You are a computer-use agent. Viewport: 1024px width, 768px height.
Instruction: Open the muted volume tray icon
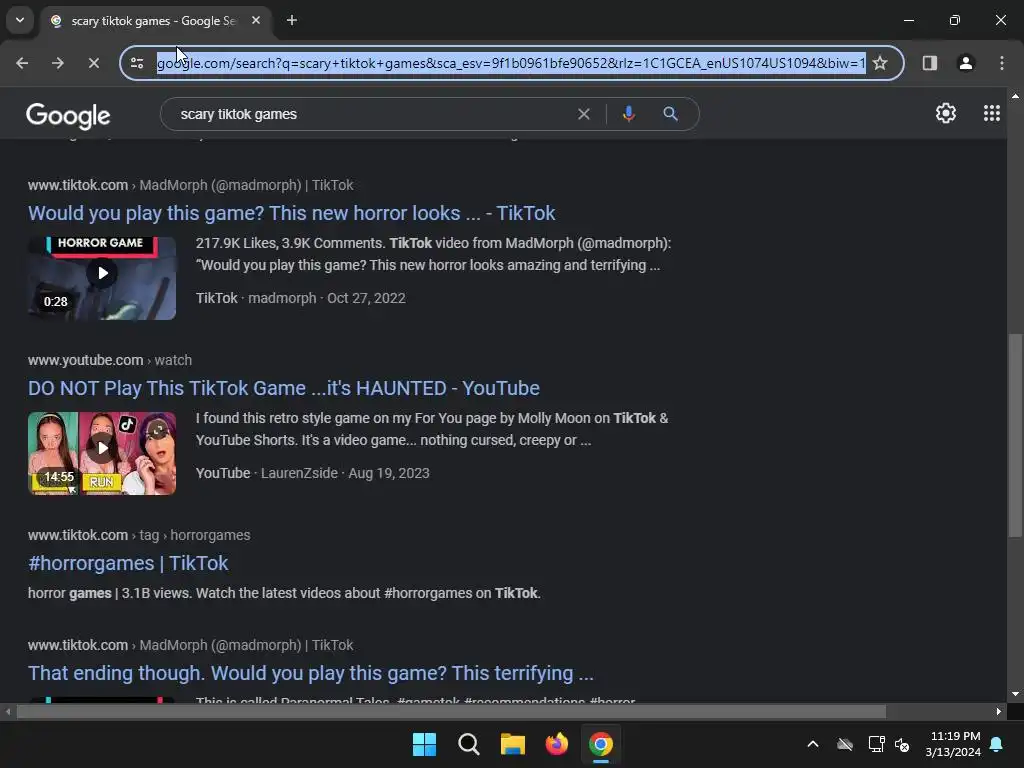pos(903,744)
